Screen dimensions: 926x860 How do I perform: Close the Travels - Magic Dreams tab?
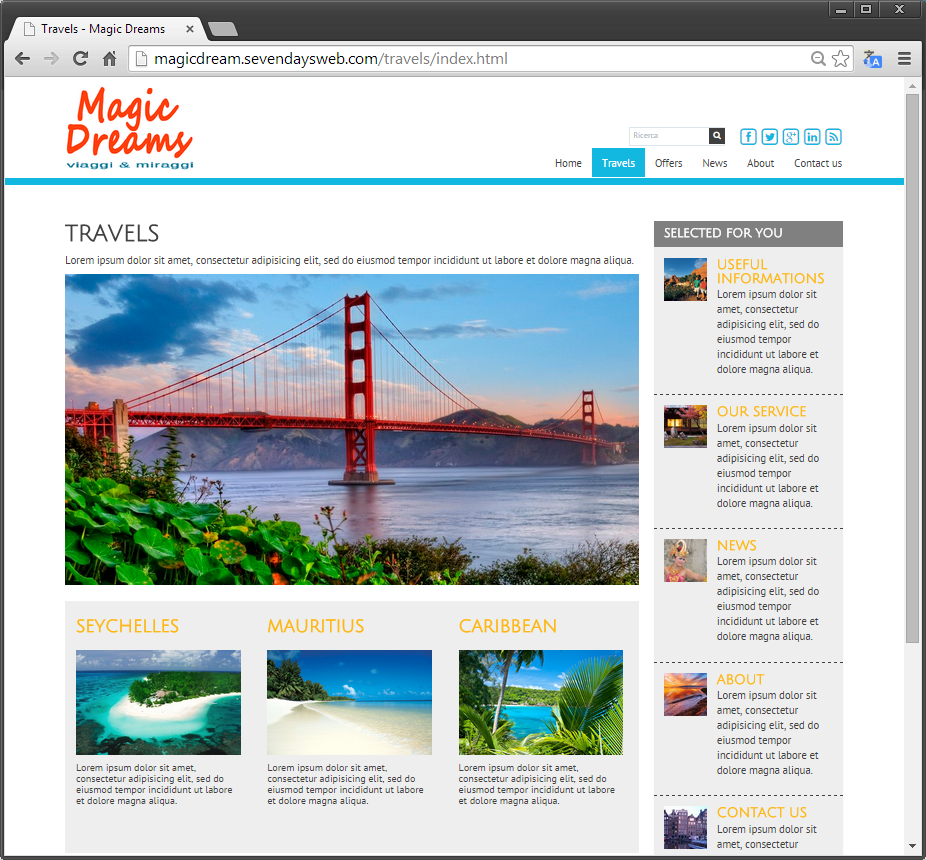pyautogui.click(x=190, y=28)
